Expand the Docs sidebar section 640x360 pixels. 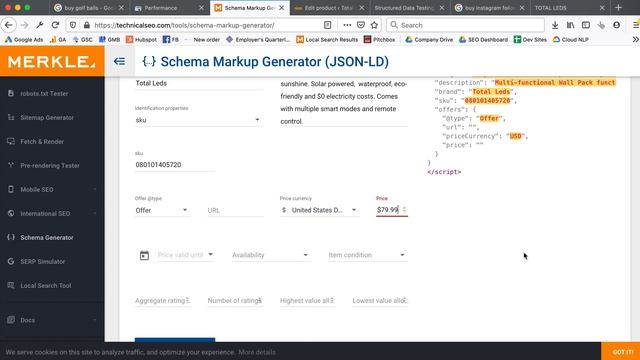(x=52, y=320)
